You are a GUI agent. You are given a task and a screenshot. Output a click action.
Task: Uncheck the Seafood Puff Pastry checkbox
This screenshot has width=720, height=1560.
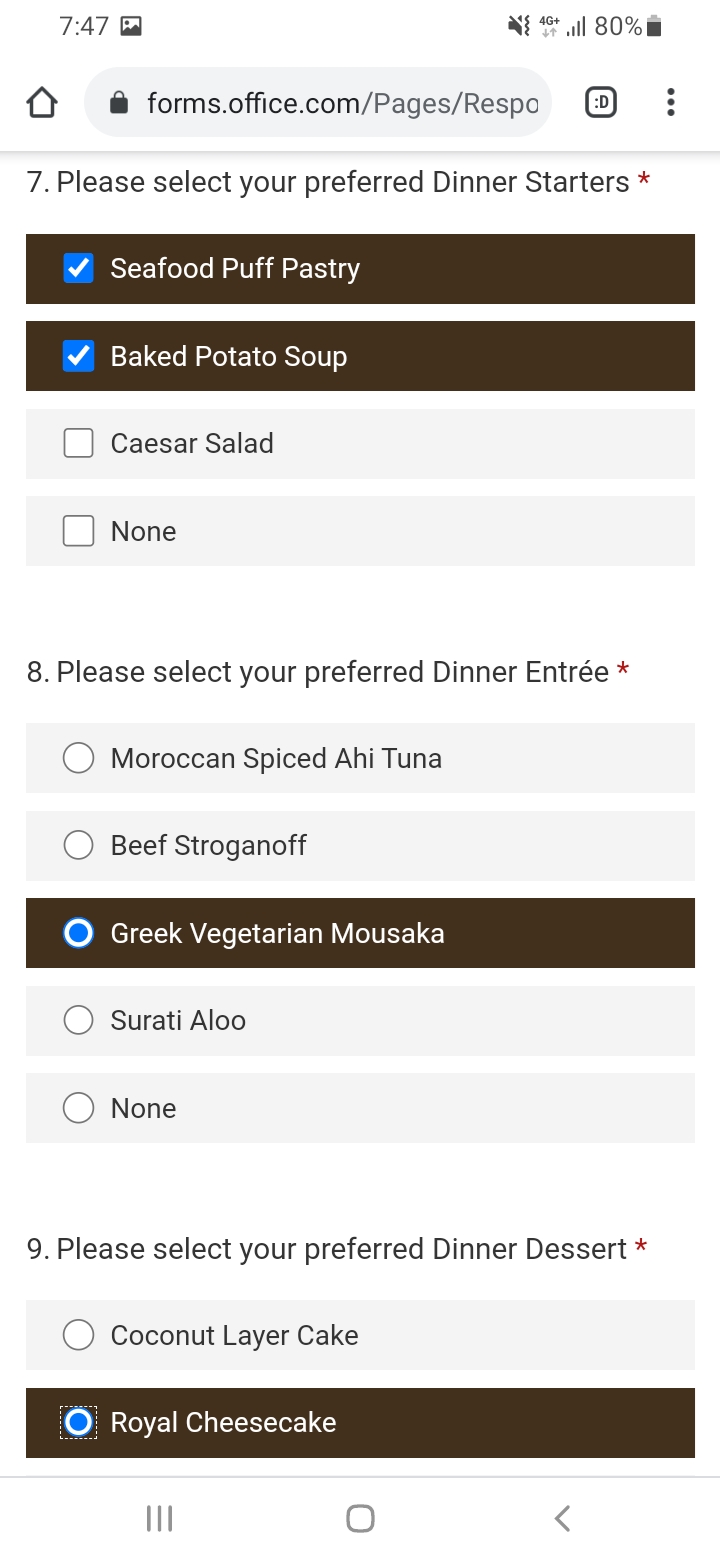pyautogui.click(x=78, y=268)
